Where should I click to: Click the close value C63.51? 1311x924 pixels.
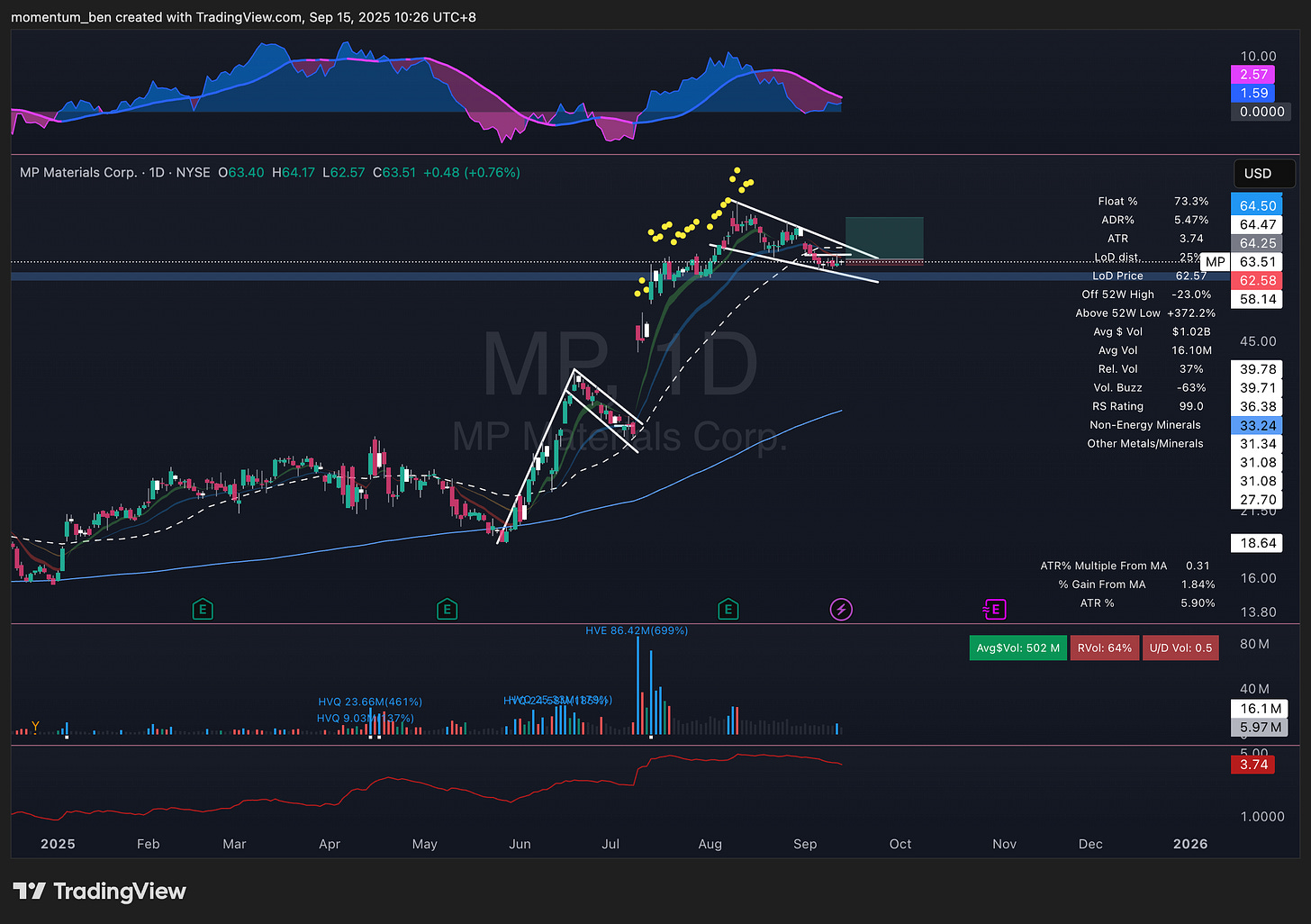coord(394,172)
